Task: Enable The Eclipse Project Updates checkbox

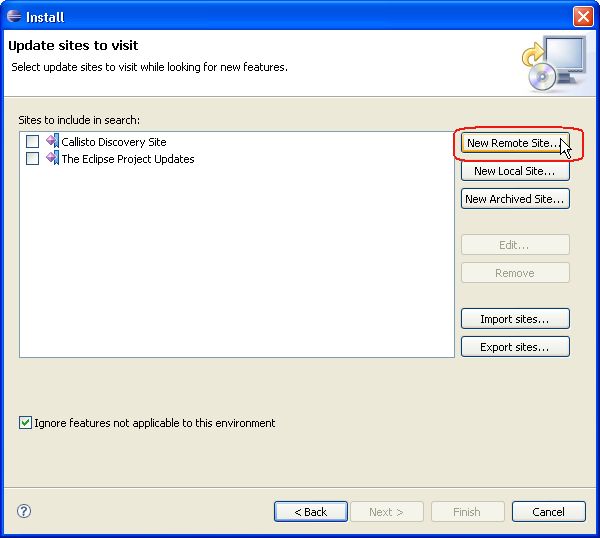Action: 33,159
